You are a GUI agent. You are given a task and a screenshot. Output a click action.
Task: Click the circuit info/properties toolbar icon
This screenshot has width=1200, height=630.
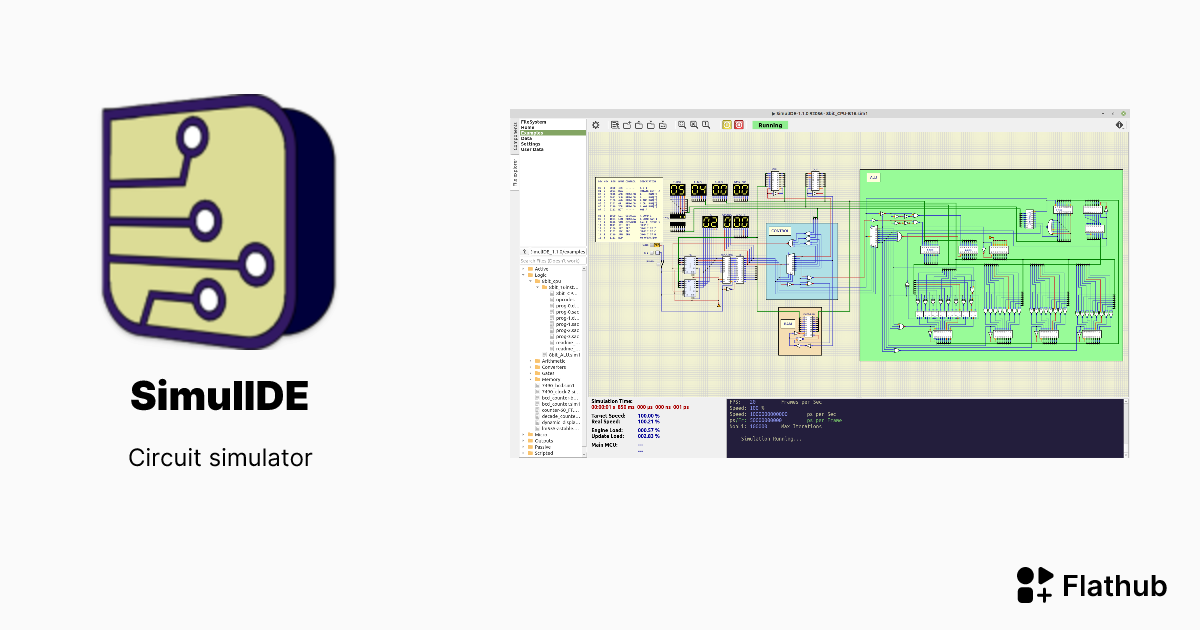click(x=616, y=123)
